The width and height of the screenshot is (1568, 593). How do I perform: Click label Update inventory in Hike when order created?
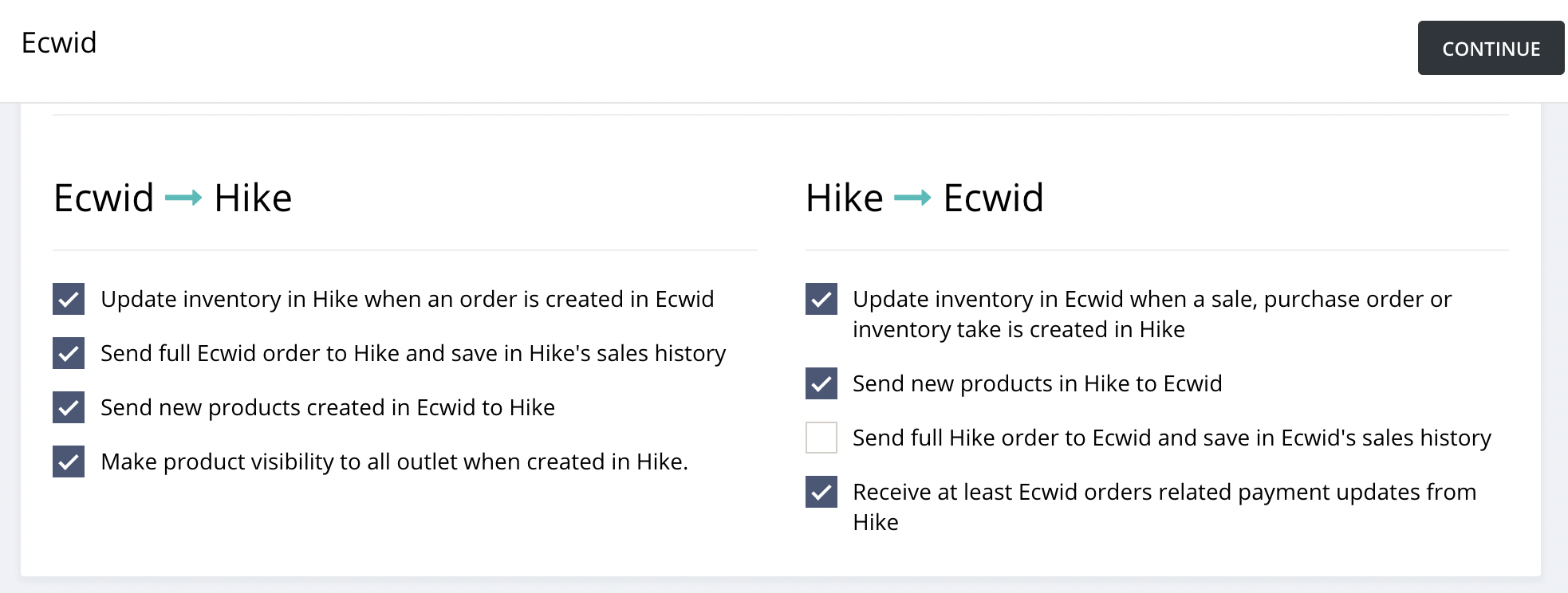[407, 299]
